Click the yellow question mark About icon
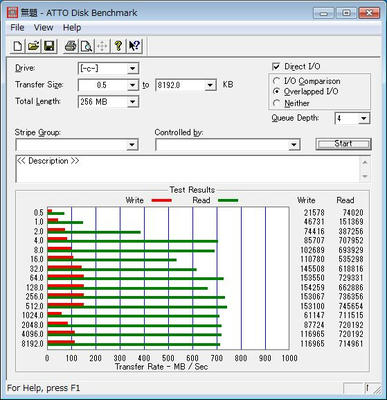 pyautogui.click(x=118, y=46)
